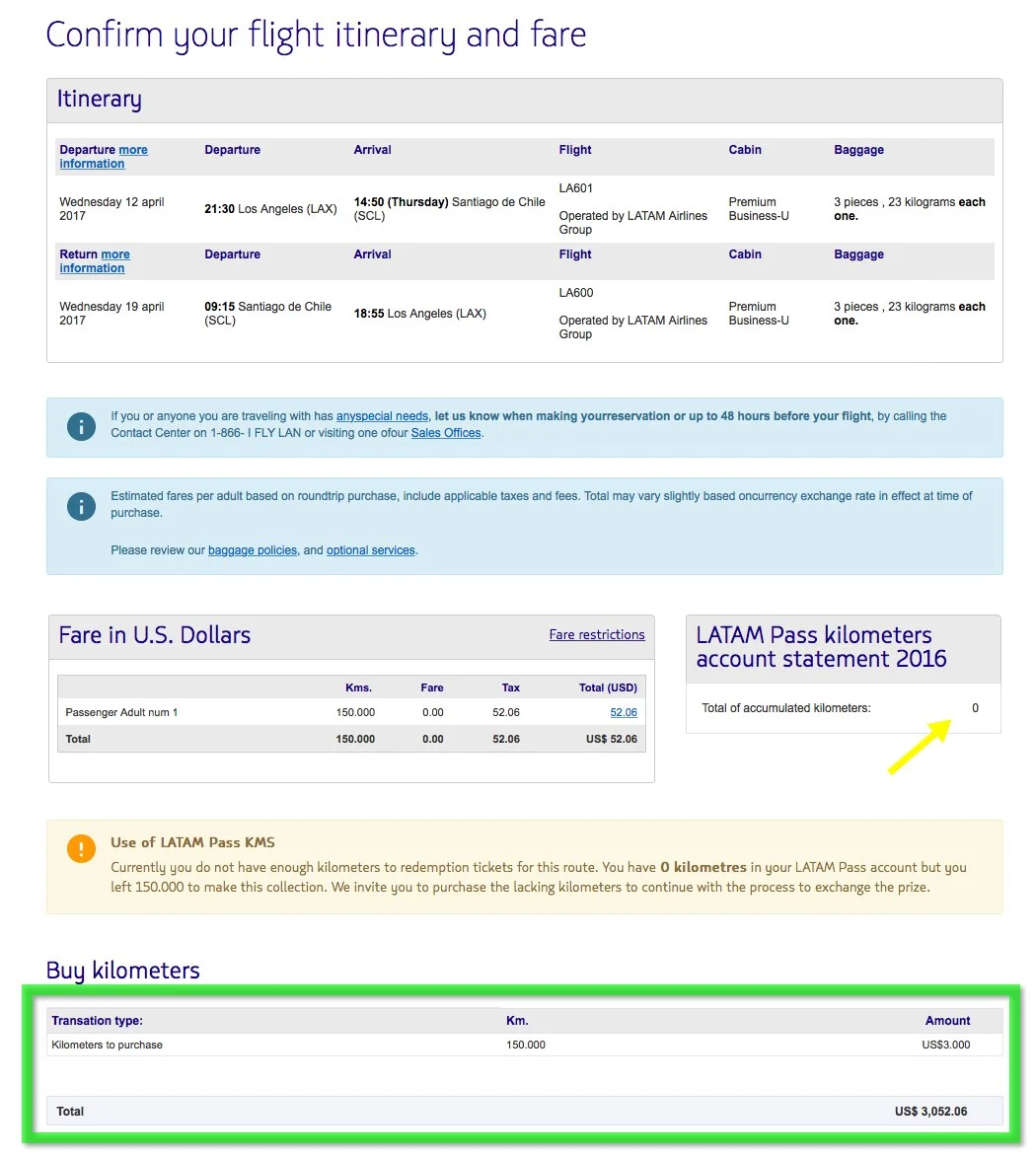Open the baggage policies link
The width and height of the screenshot is (1036, 1156).
(x=253, y=550)
